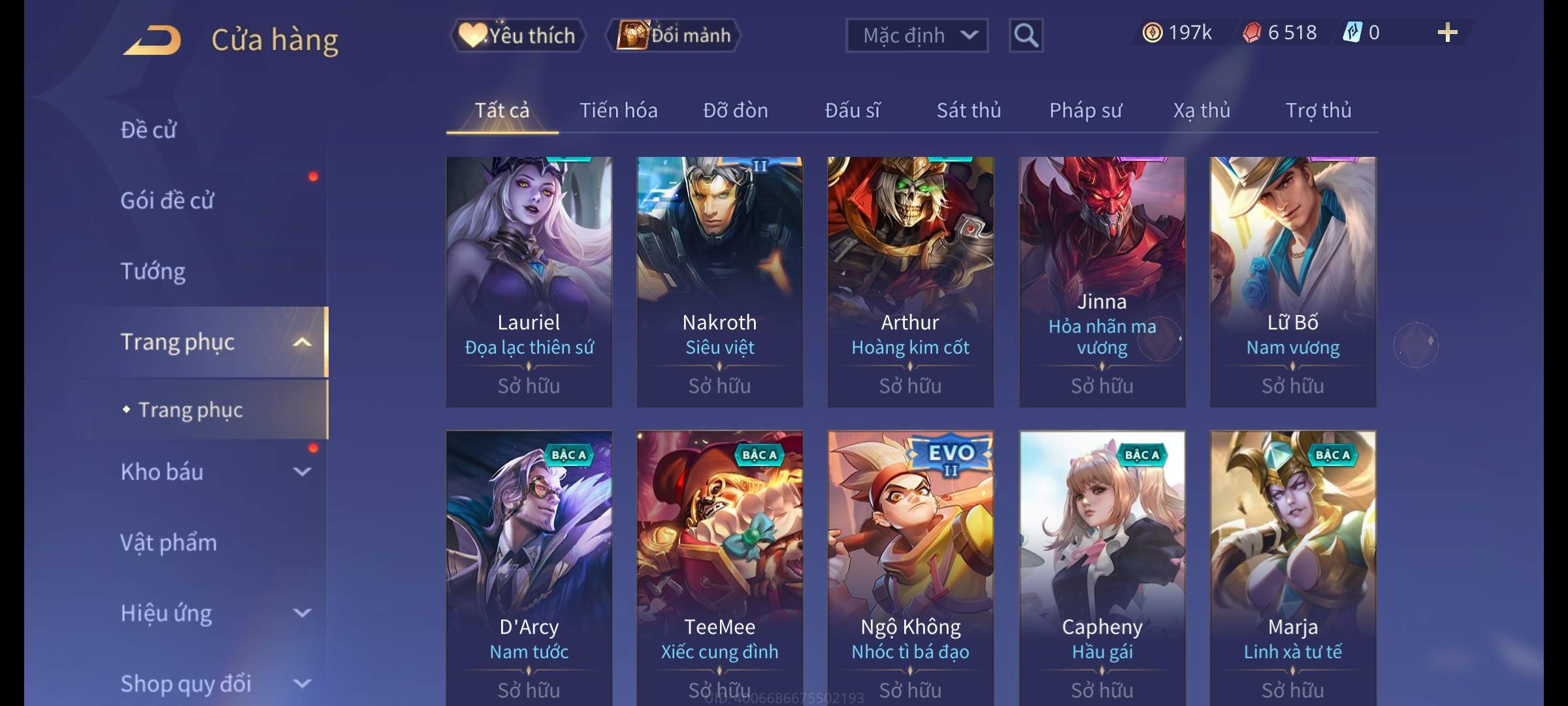
Task: Open Yêu thích favorites heart button
Action: (518, 35)
